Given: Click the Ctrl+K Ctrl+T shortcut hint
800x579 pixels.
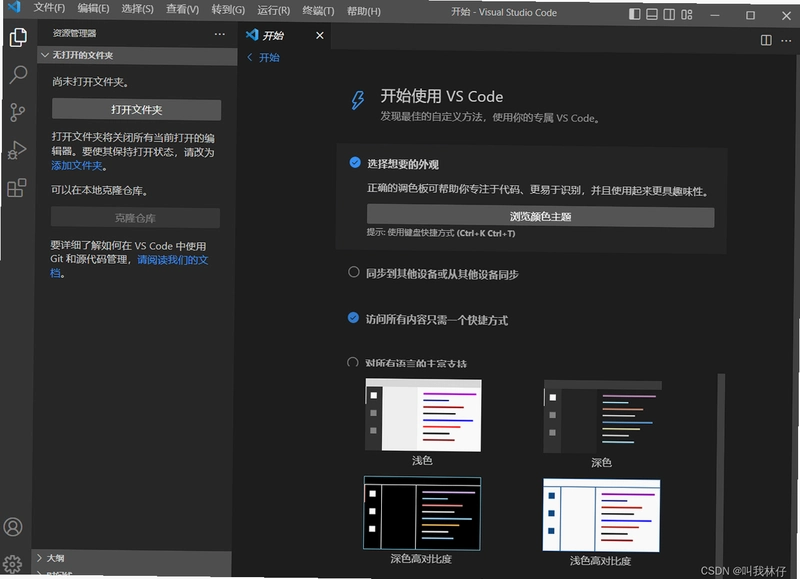Looking at the screenshot, I should [x=486, y=233].
